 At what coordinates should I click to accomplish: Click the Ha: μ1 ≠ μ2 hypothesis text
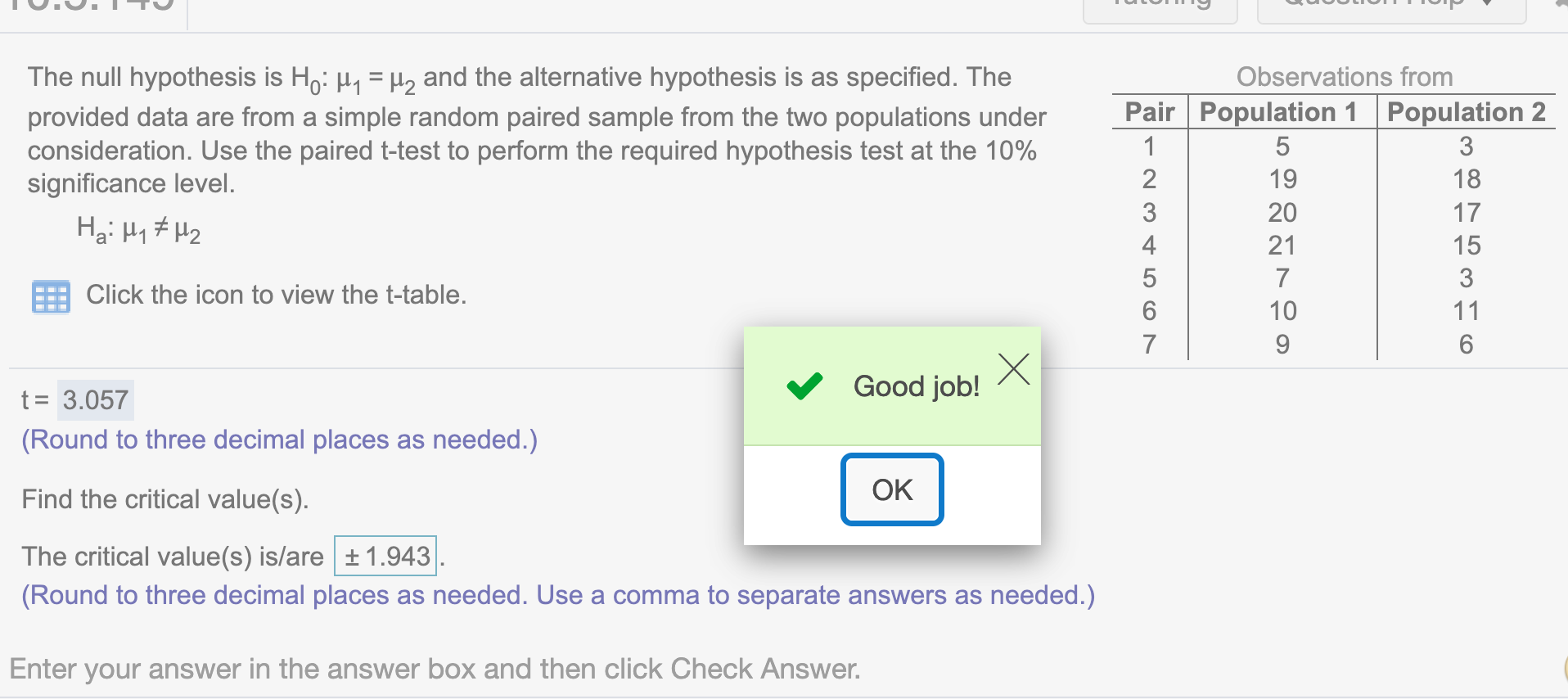click(x=138, y=229)
